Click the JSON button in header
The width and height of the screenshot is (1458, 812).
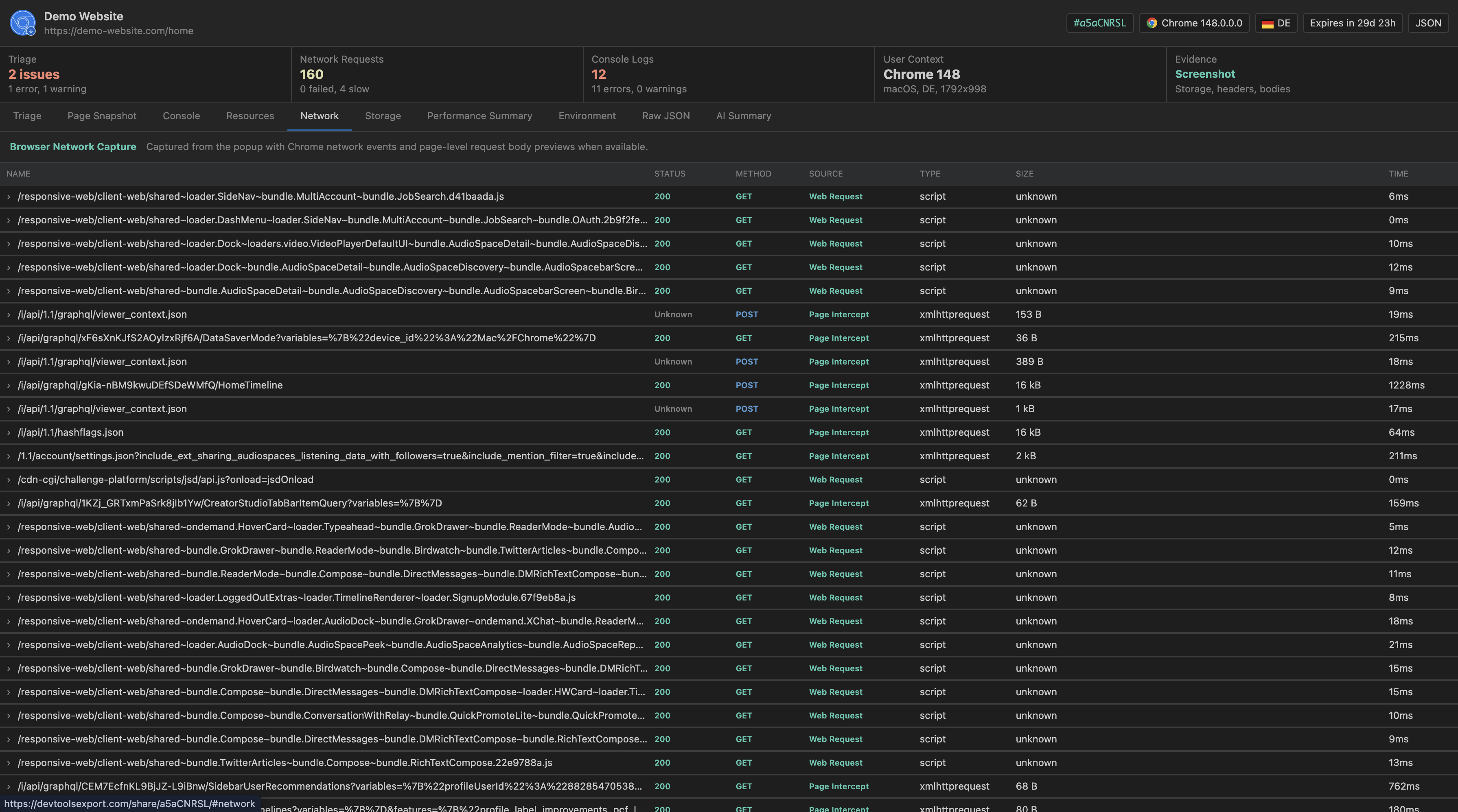coord(1427,23)
